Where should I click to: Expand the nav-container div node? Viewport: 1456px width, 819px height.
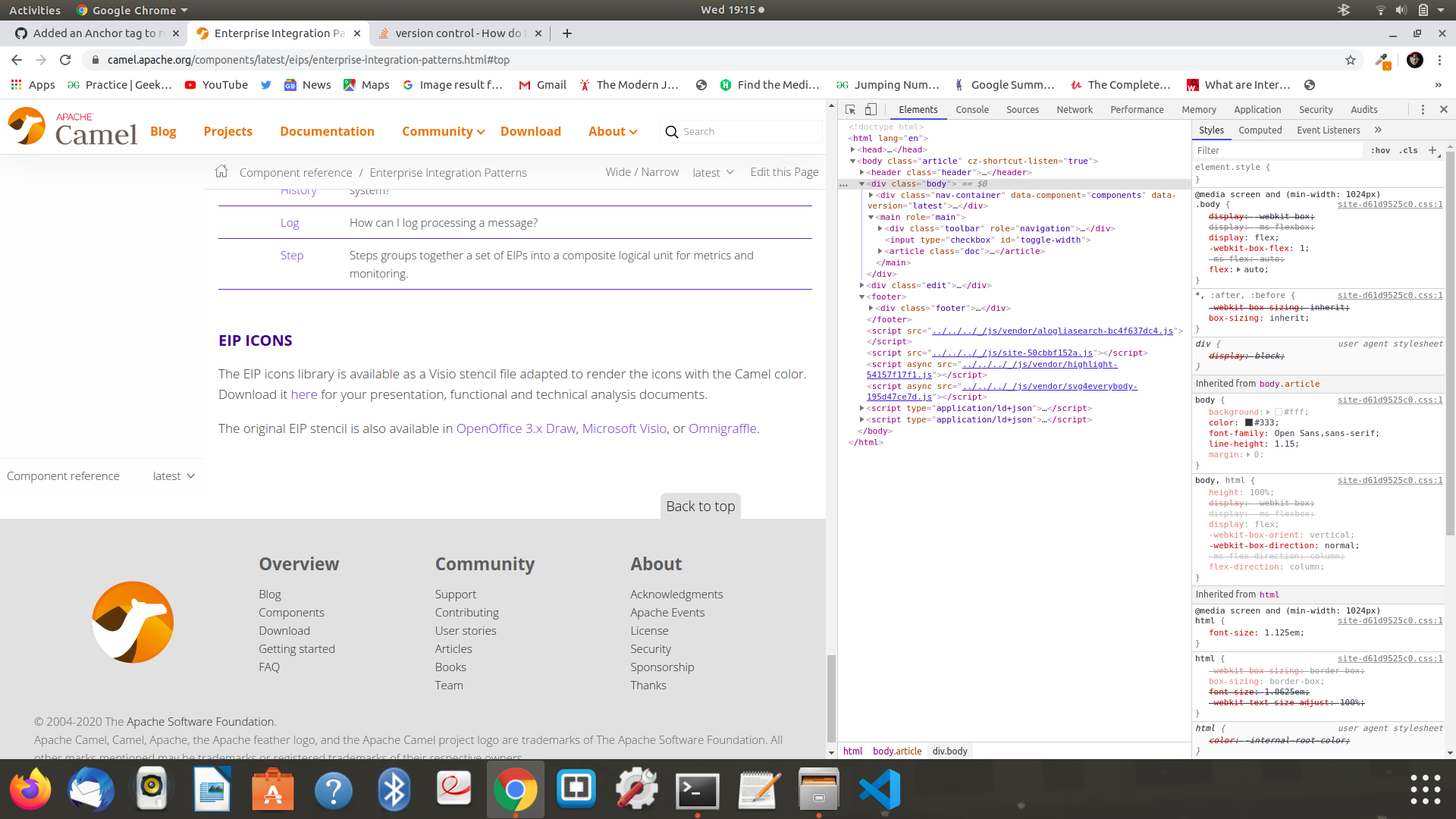(871, 195)
